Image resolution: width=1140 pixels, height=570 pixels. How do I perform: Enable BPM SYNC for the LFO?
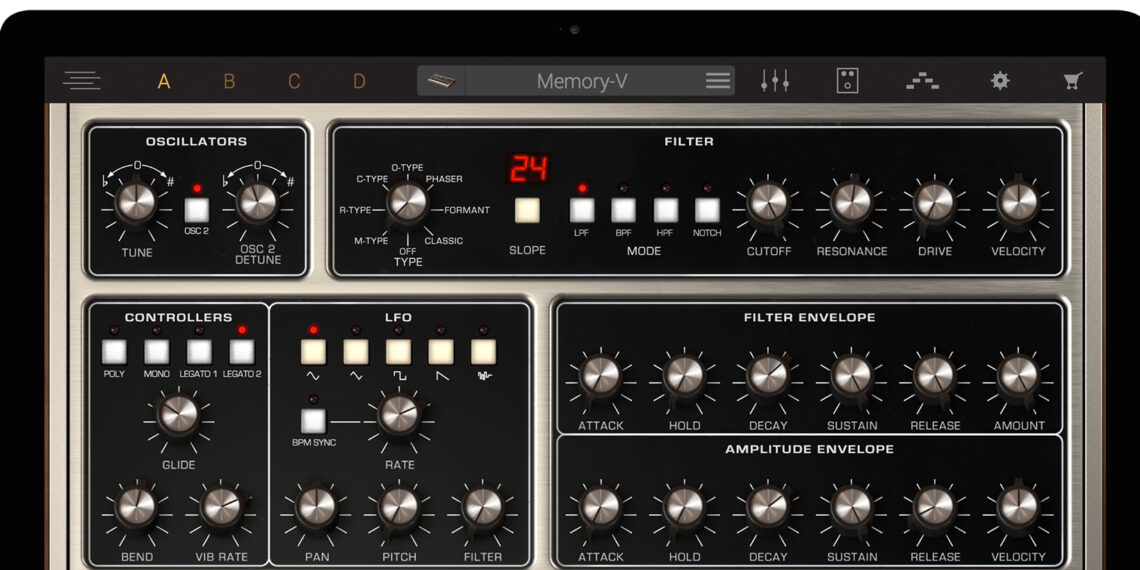coord(314,420)
